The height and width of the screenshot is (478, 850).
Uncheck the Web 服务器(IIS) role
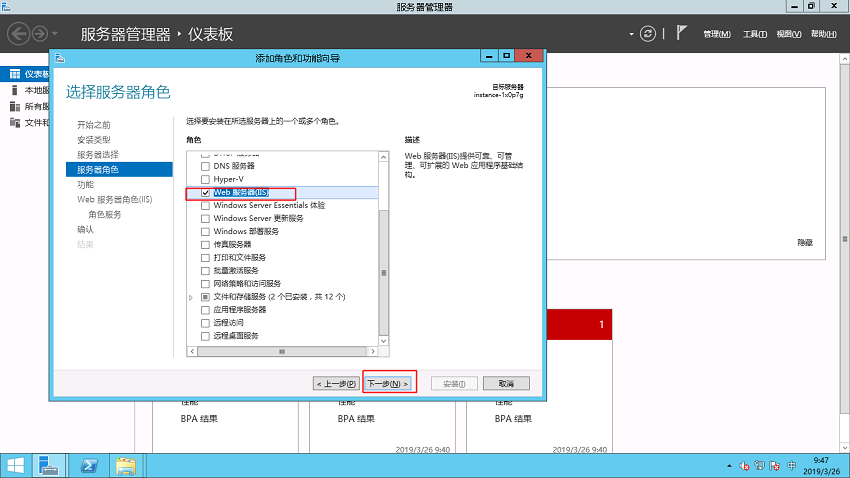coord(205,192)
